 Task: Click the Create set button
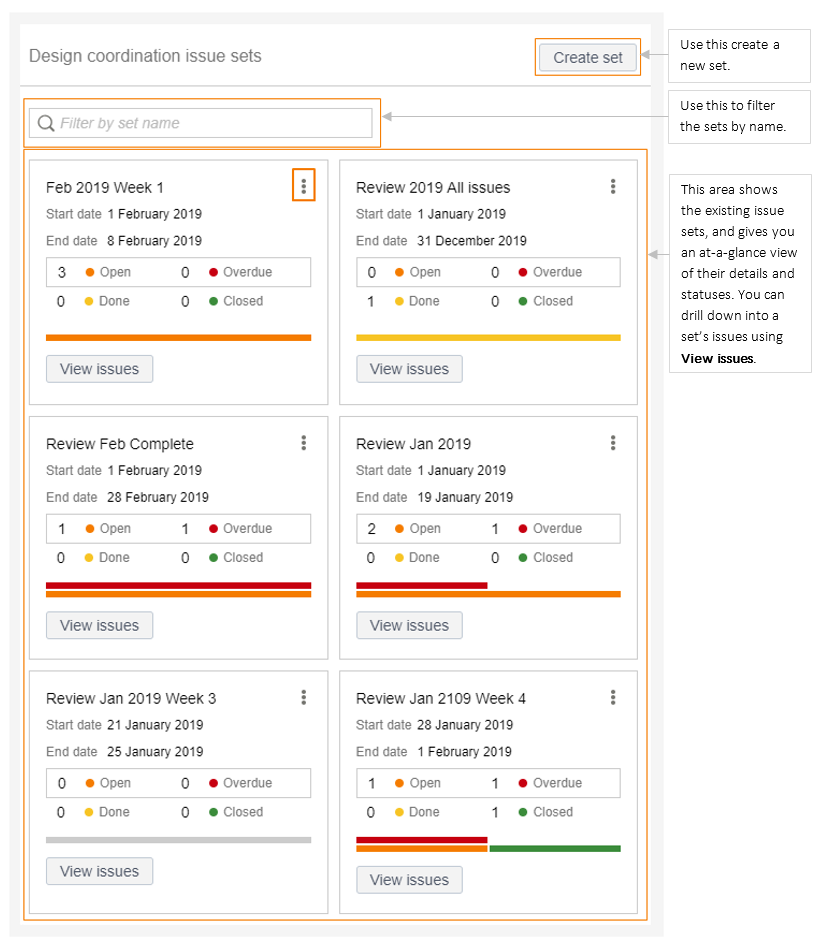(588, 58)
